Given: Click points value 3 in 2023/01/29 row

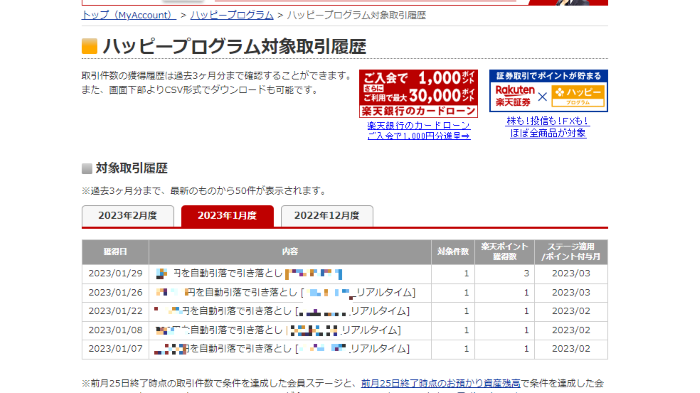Looking at the screenshot, I should [x=526, y=273].
